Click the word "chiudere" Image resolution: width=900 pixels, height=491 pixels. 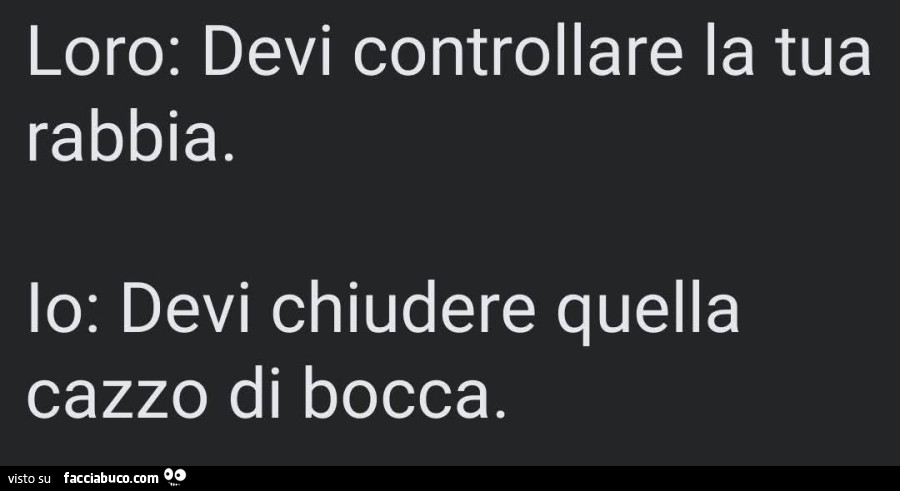403,309
